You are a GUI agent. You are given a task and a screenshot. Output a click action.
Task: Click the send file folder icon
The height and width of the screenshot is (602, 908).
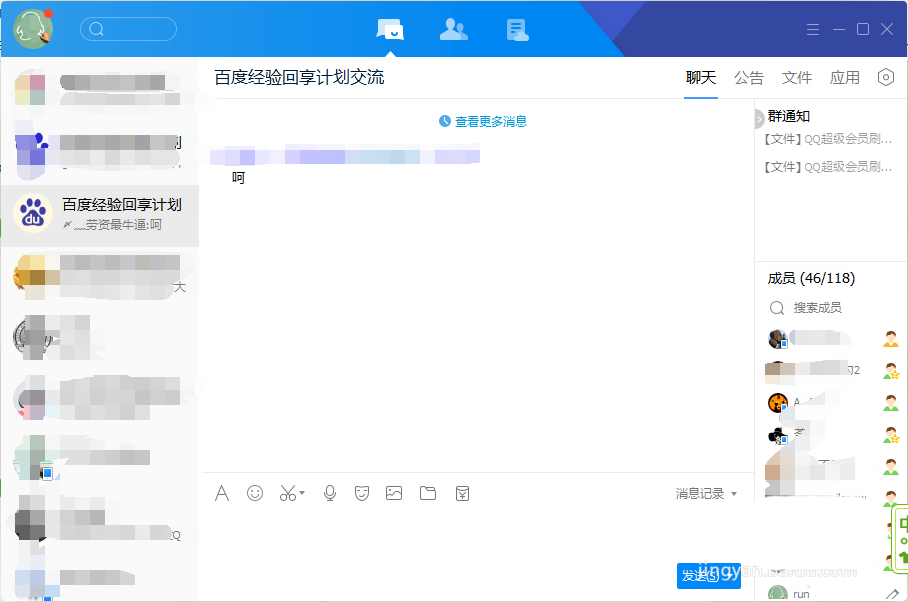coord(428,493)
